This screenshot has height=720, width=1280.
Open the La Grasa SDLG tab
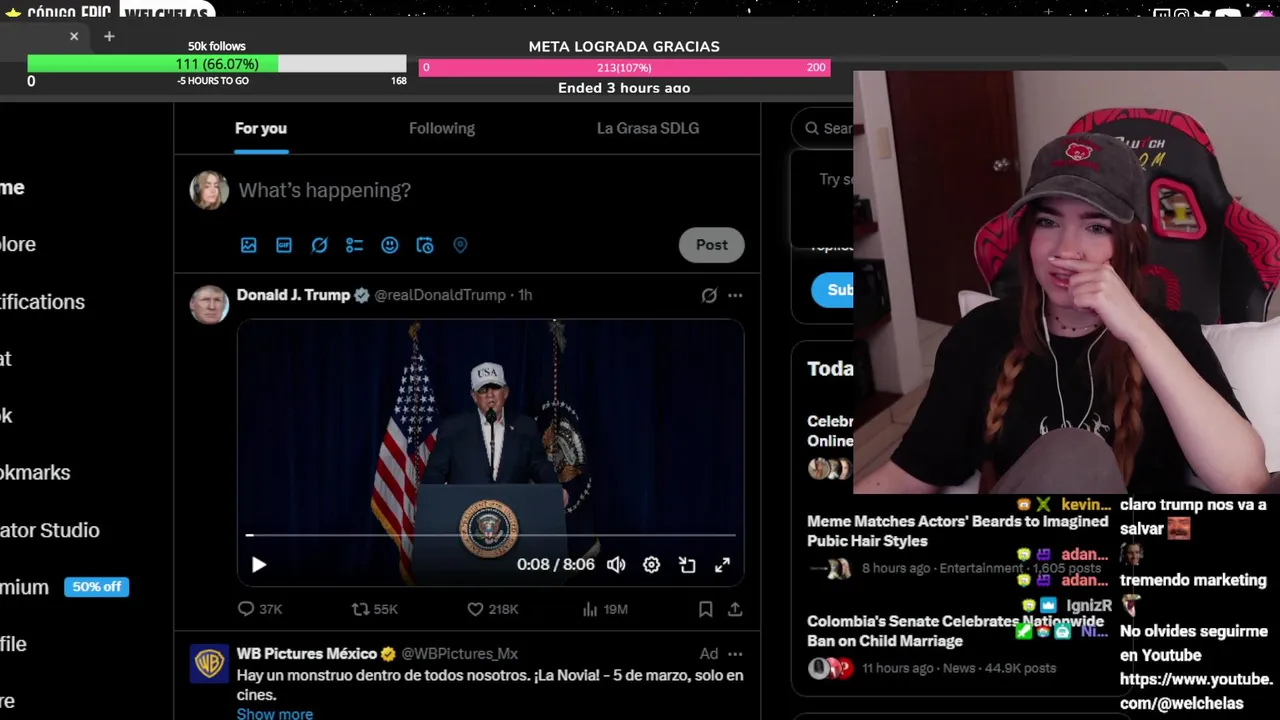pyautogui.click(x=648, y=128)
